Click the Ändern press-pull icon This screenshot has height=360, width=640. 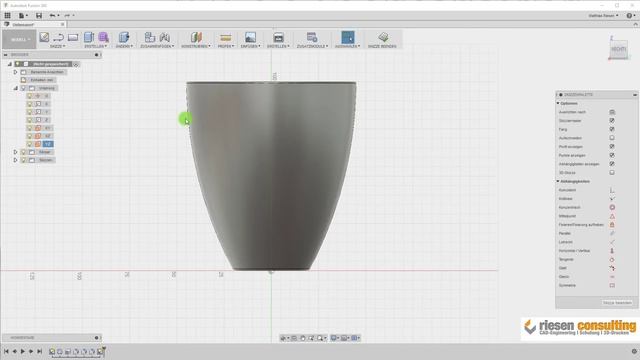pyautogui.click(x=124, y=37)
